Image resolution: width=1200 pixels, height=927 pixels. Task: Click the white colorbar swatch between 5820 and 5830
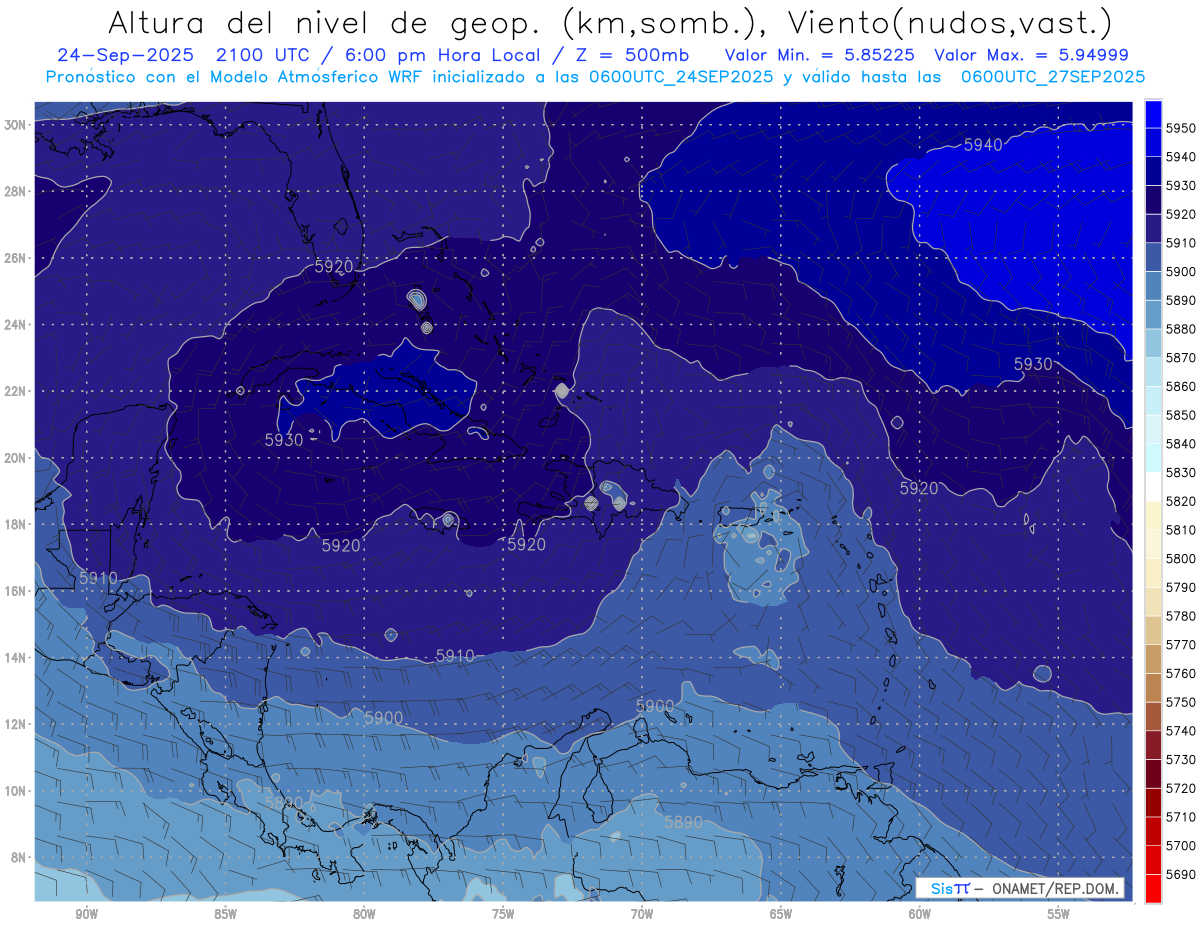click(1153, 487)
